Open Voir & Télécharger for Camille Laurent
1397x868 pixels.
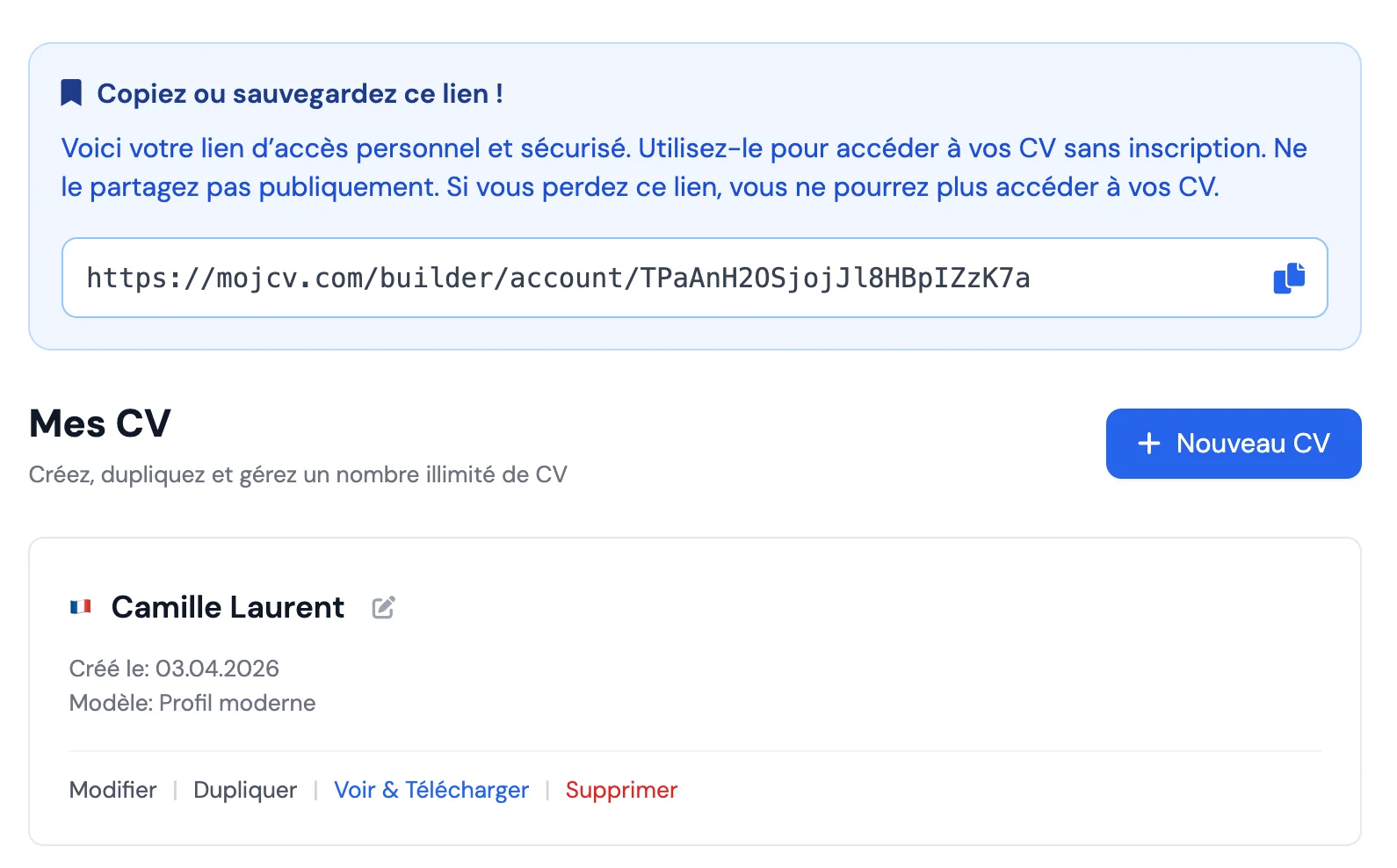tap(431, 790)
